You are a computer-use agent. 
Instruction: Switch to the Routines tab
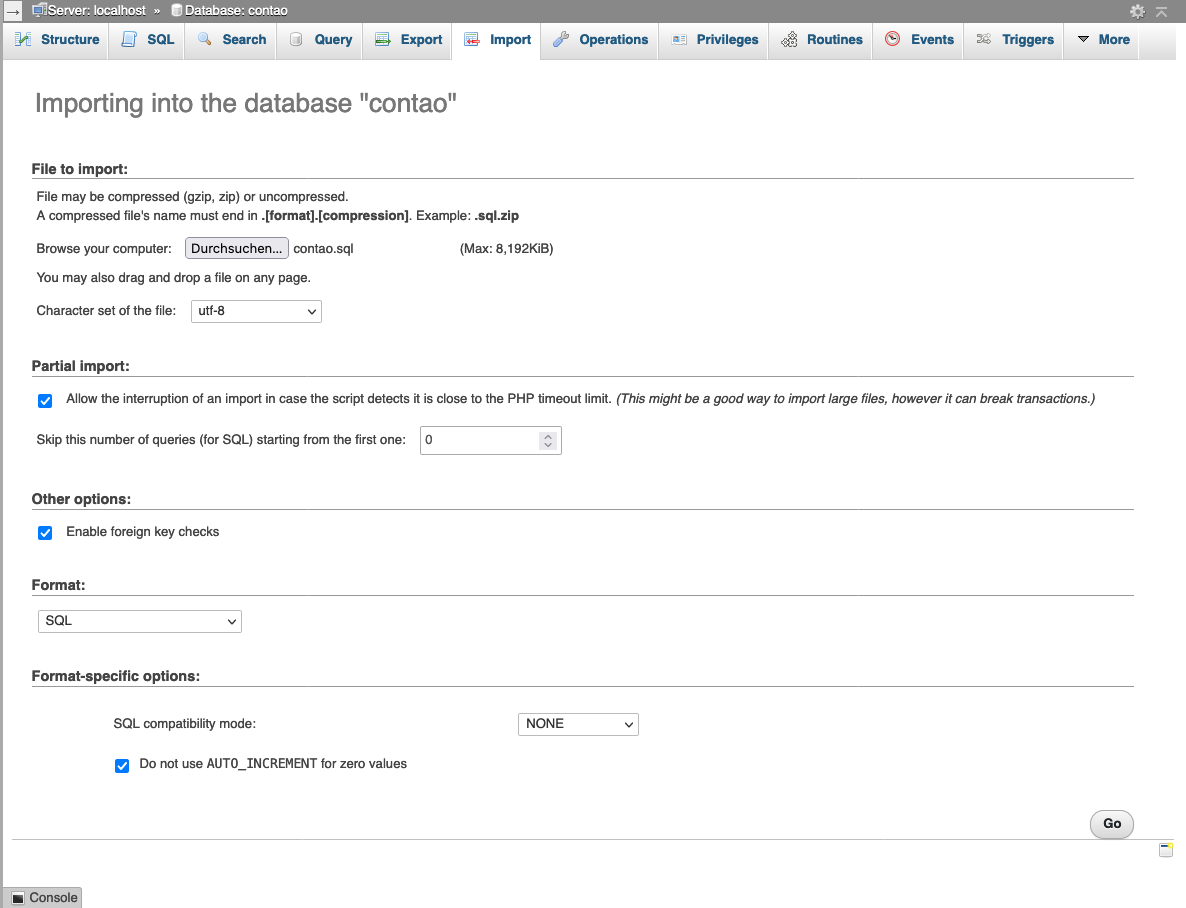821,39
